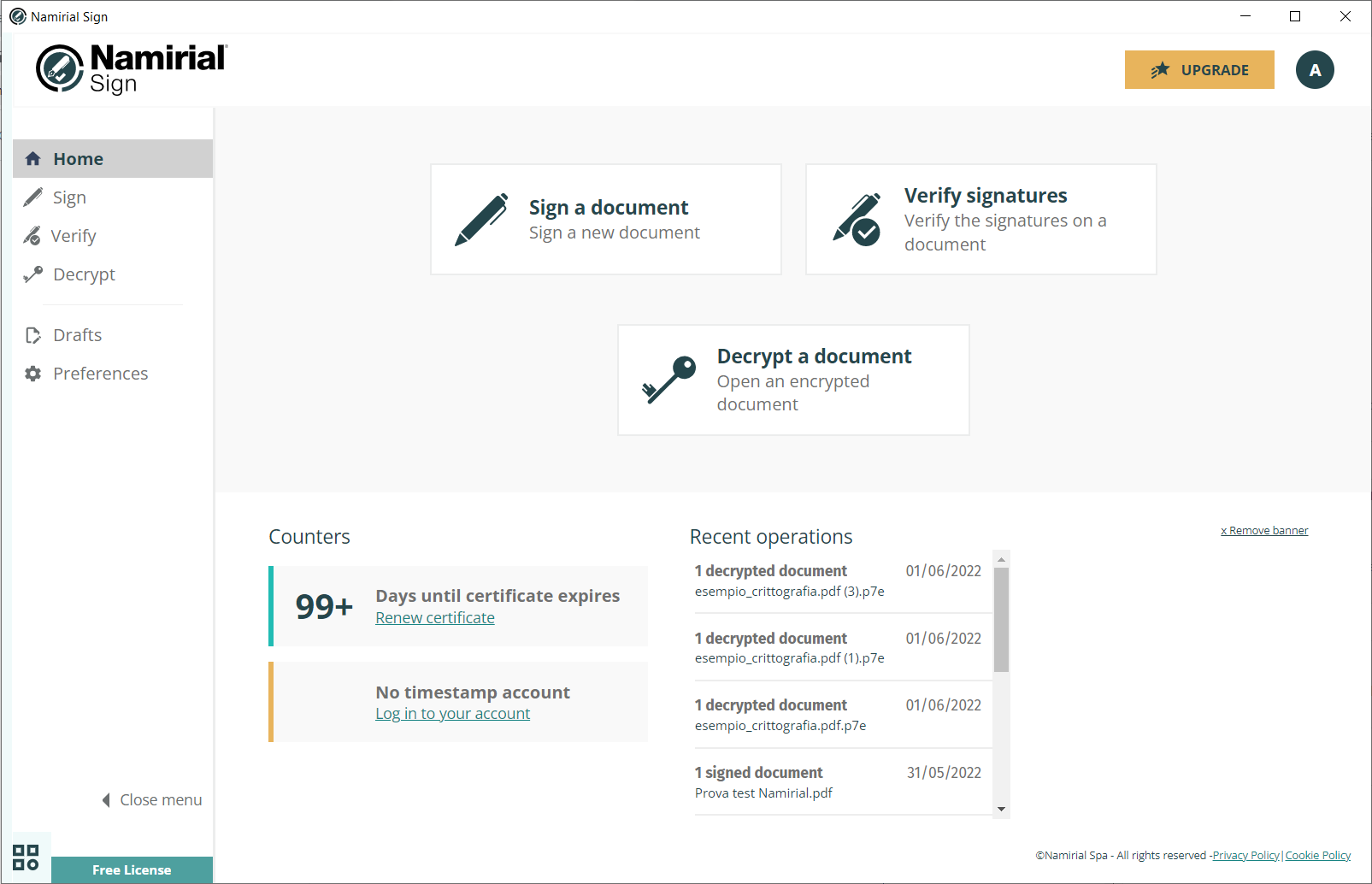Click the UPGRADE button

click(x=1199, y=70)
